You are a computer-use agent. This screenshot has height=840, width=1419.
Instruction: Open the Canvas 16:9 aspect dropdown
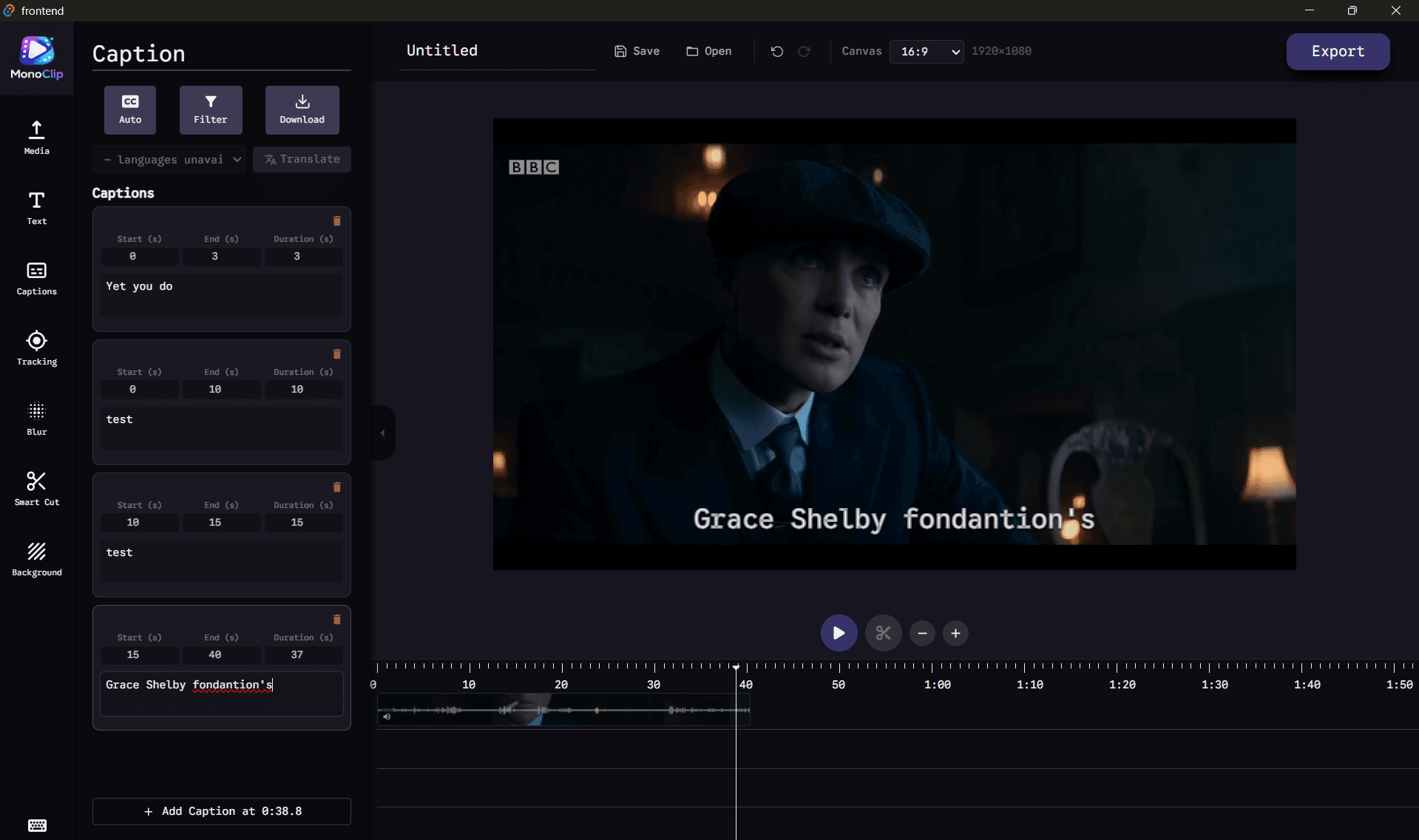coord(927,52)
